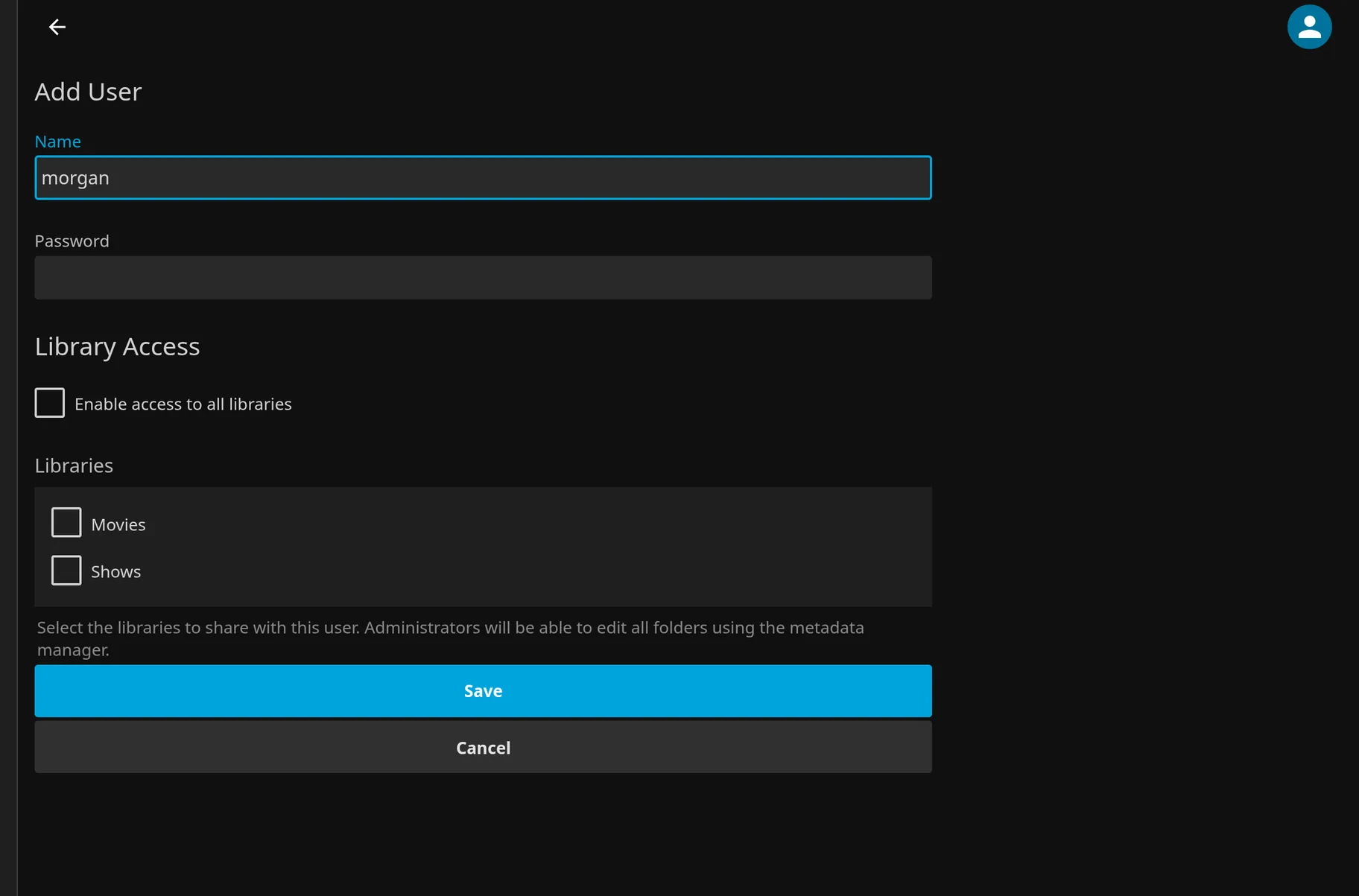Viewport: 1359px width, 896px height.
Task: Save the new user
Action: 483,691
